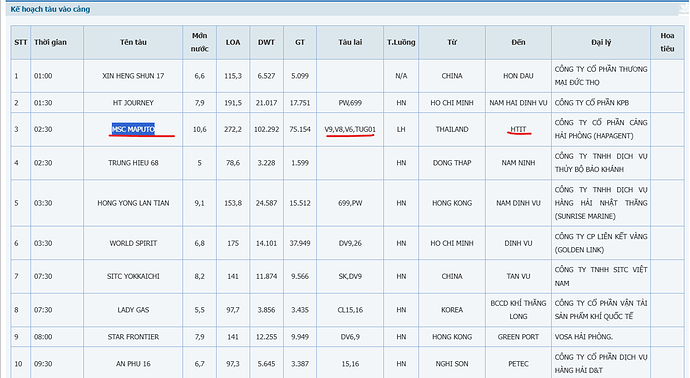This screenshot has width=690, height=378.
Task: Click origin KOREA
Action: (x=452, y=310)
